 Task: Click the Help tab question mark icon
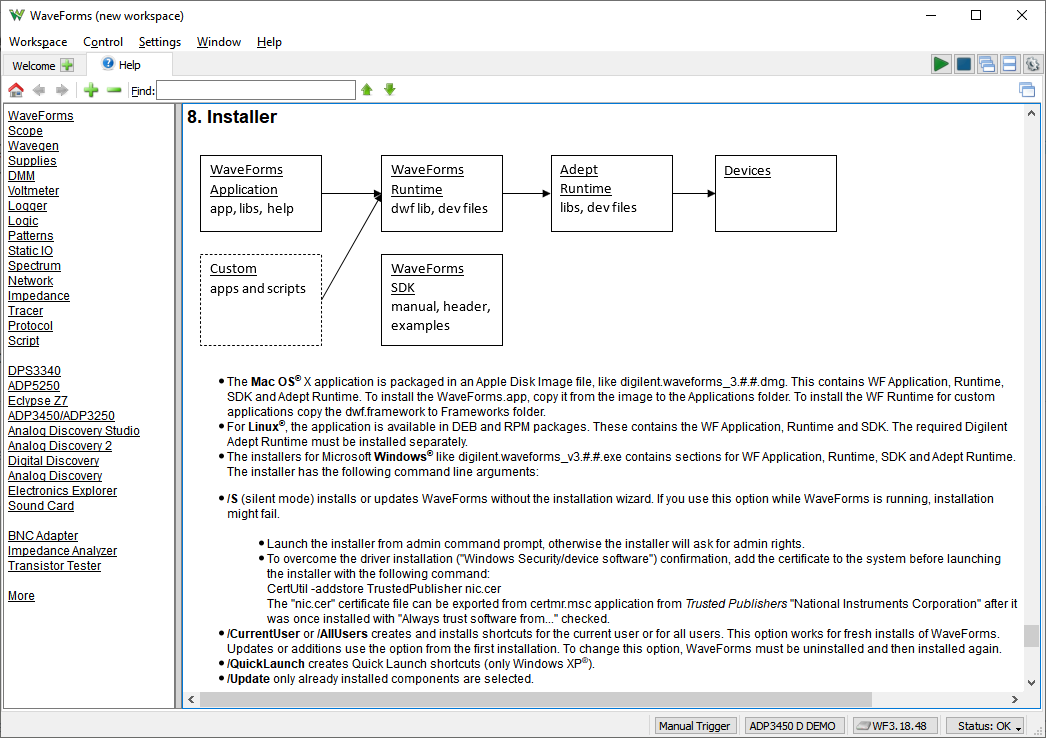tap(108, 63)
